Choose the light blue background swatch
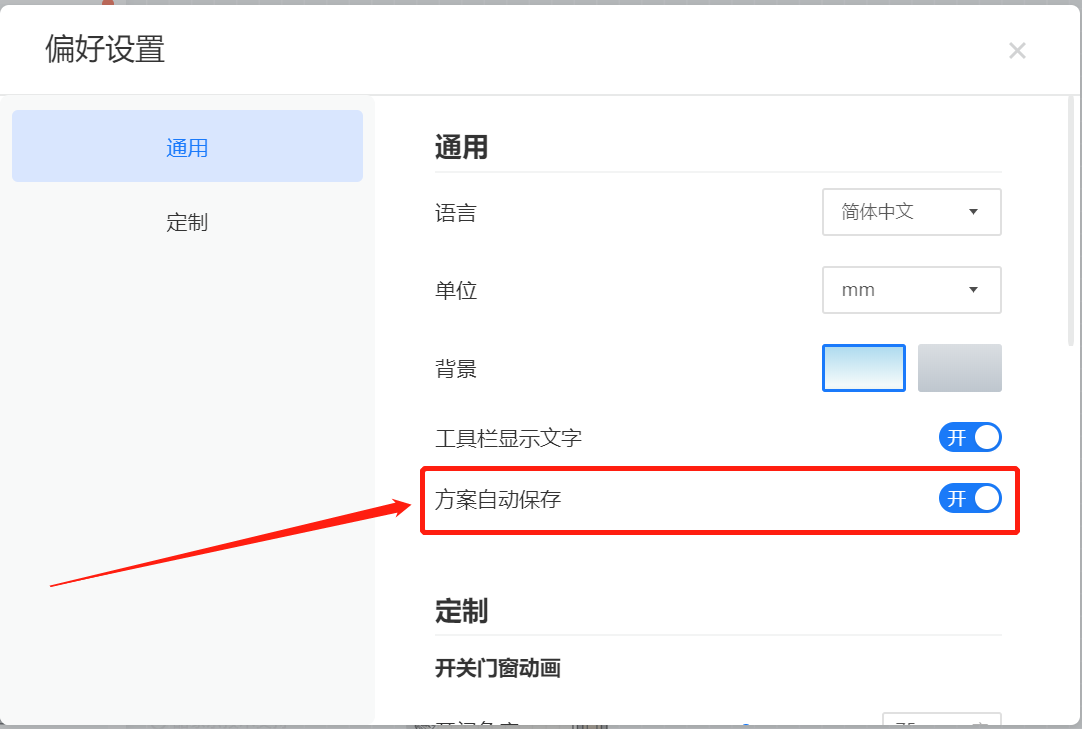 click(x=863, y=368)
